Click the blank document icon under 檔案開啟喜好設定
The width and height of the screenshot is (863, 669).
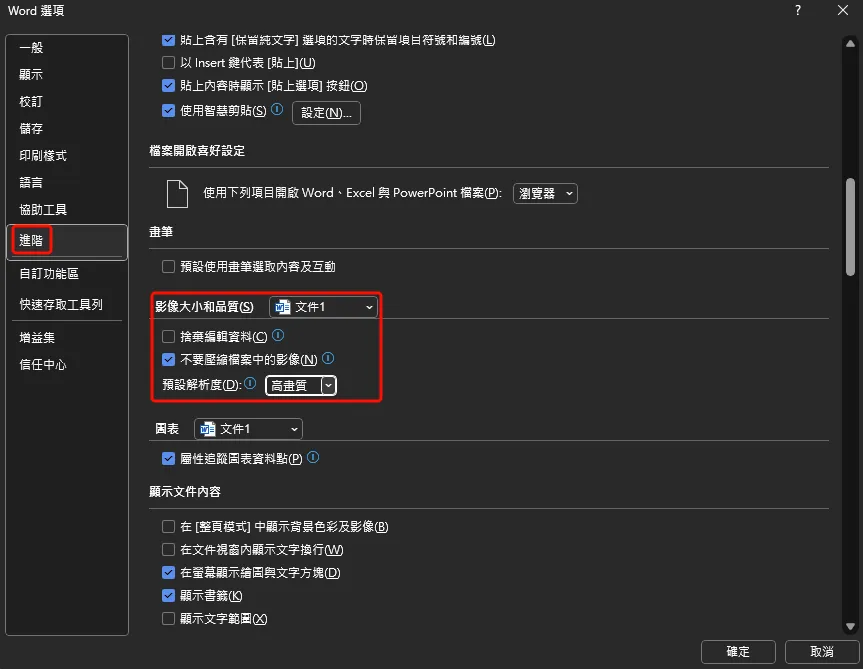177,194
